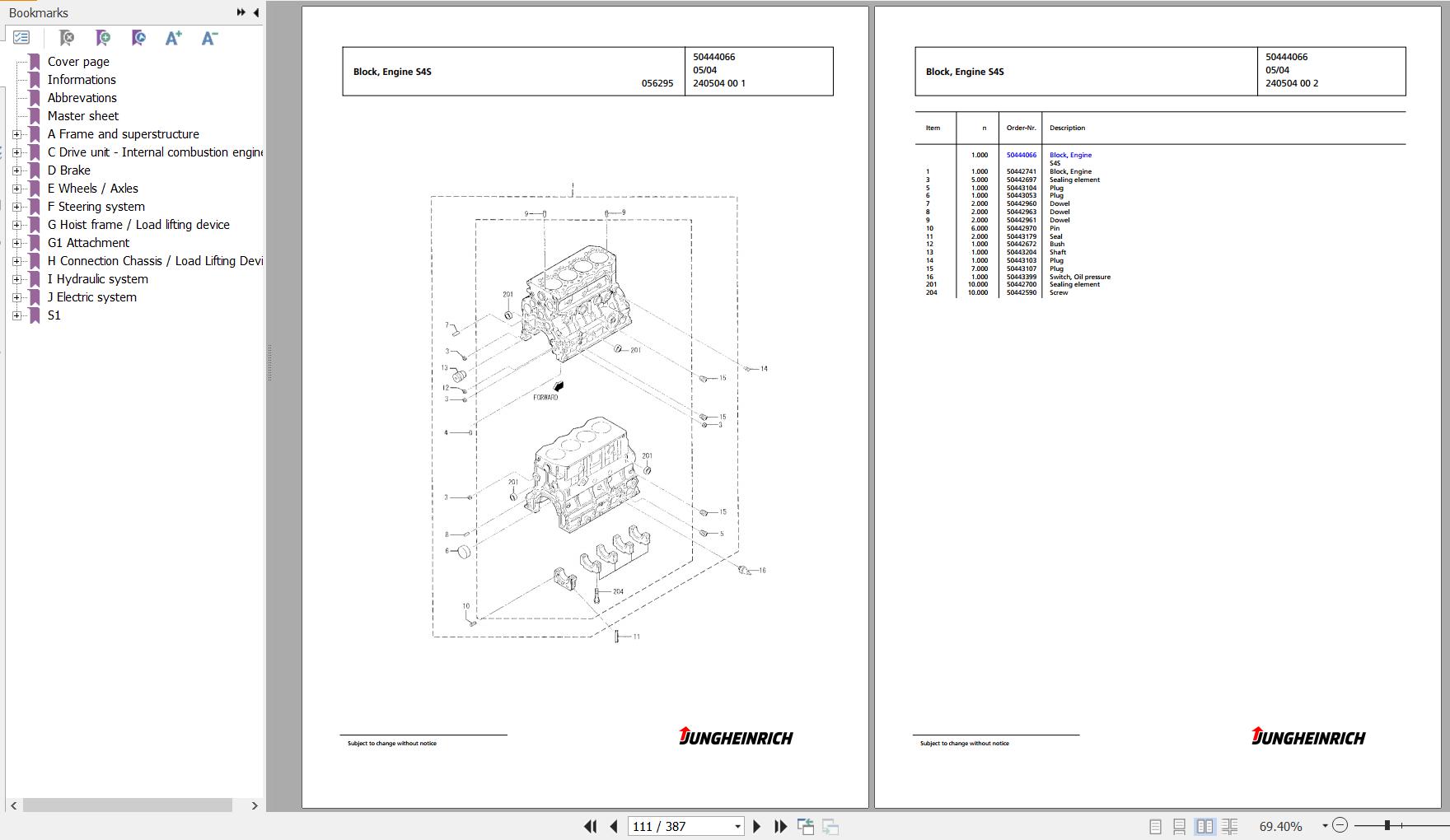Expand the G Hoist frame bookmark
Screen dimensions: 1450x840
click(x=16, y=225)
